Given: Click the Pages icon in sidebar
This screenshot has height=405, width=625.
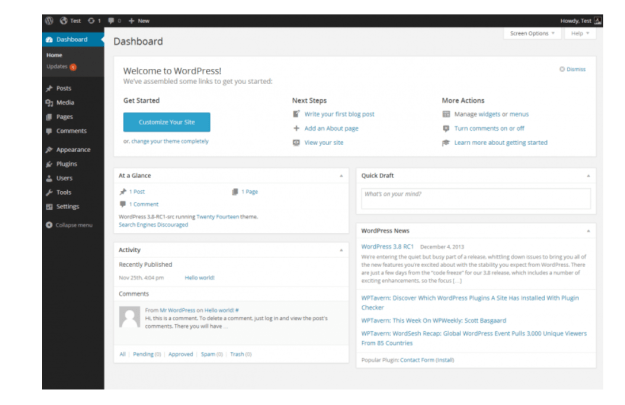Looking at the screenshot, I should pos(49,117).
